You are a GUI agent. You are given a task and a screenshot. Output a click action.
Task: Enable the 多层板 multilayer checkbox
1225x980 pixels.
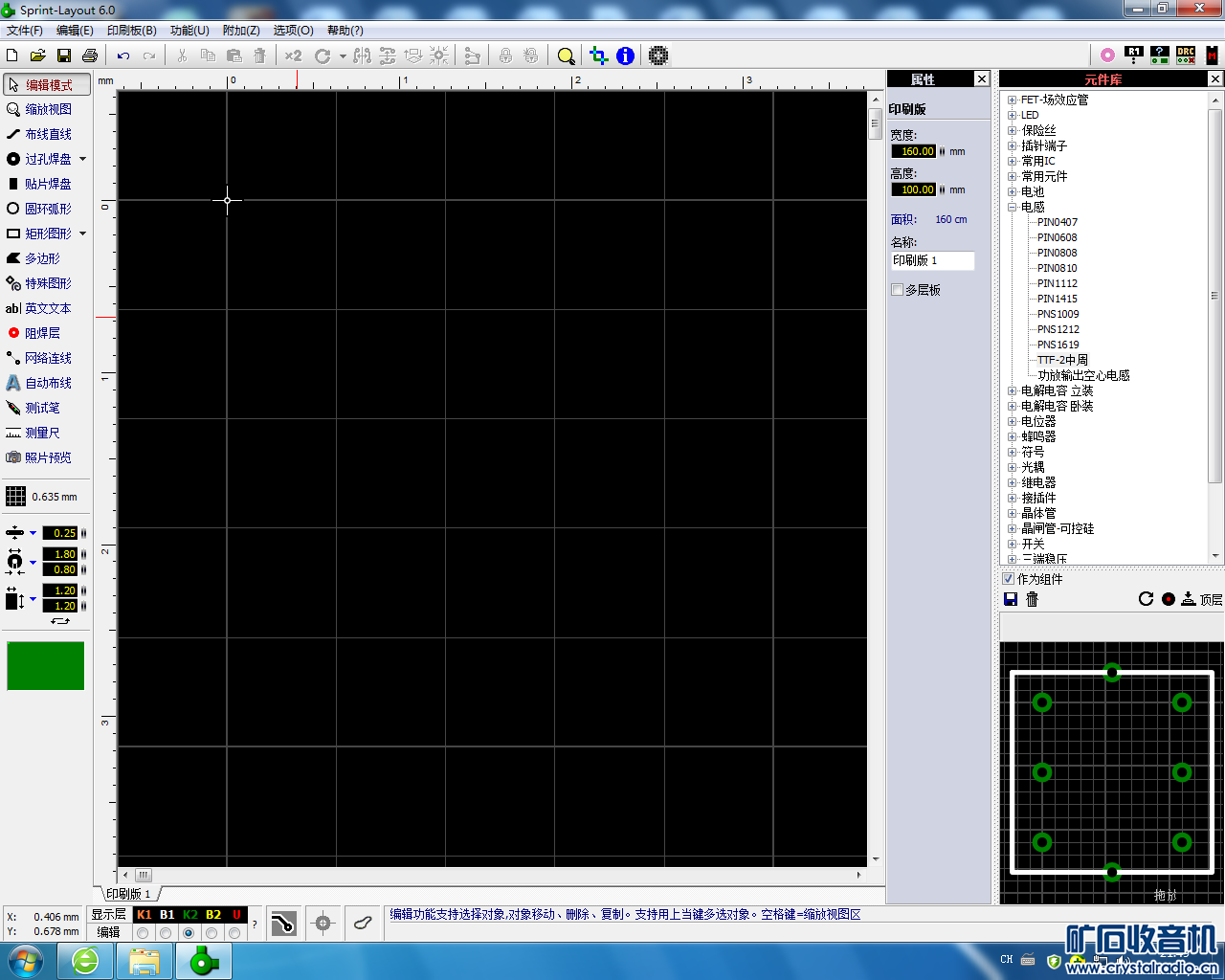tap(898, 290)
